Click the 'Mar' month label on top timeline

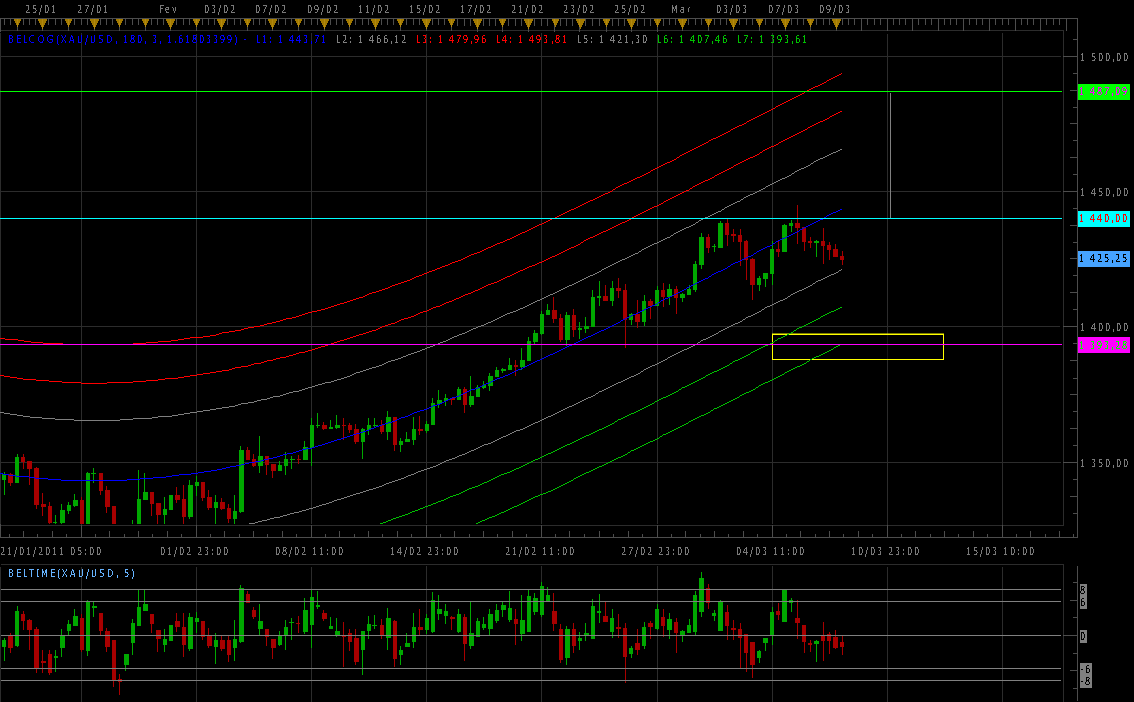(x=681, y=8)
